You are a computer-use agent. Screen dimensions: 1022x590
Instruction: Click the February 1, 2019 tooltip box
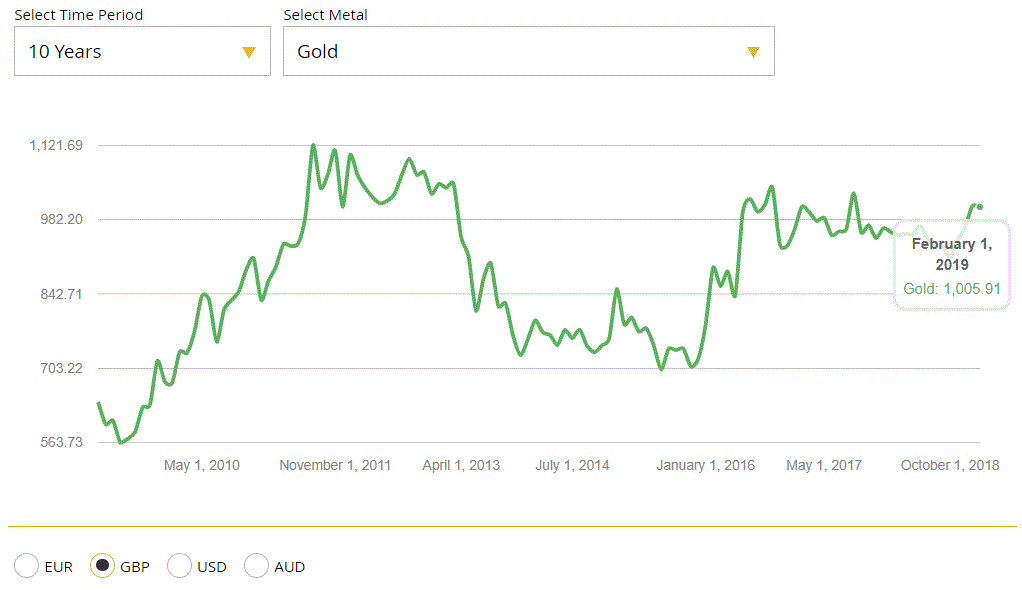951,265
